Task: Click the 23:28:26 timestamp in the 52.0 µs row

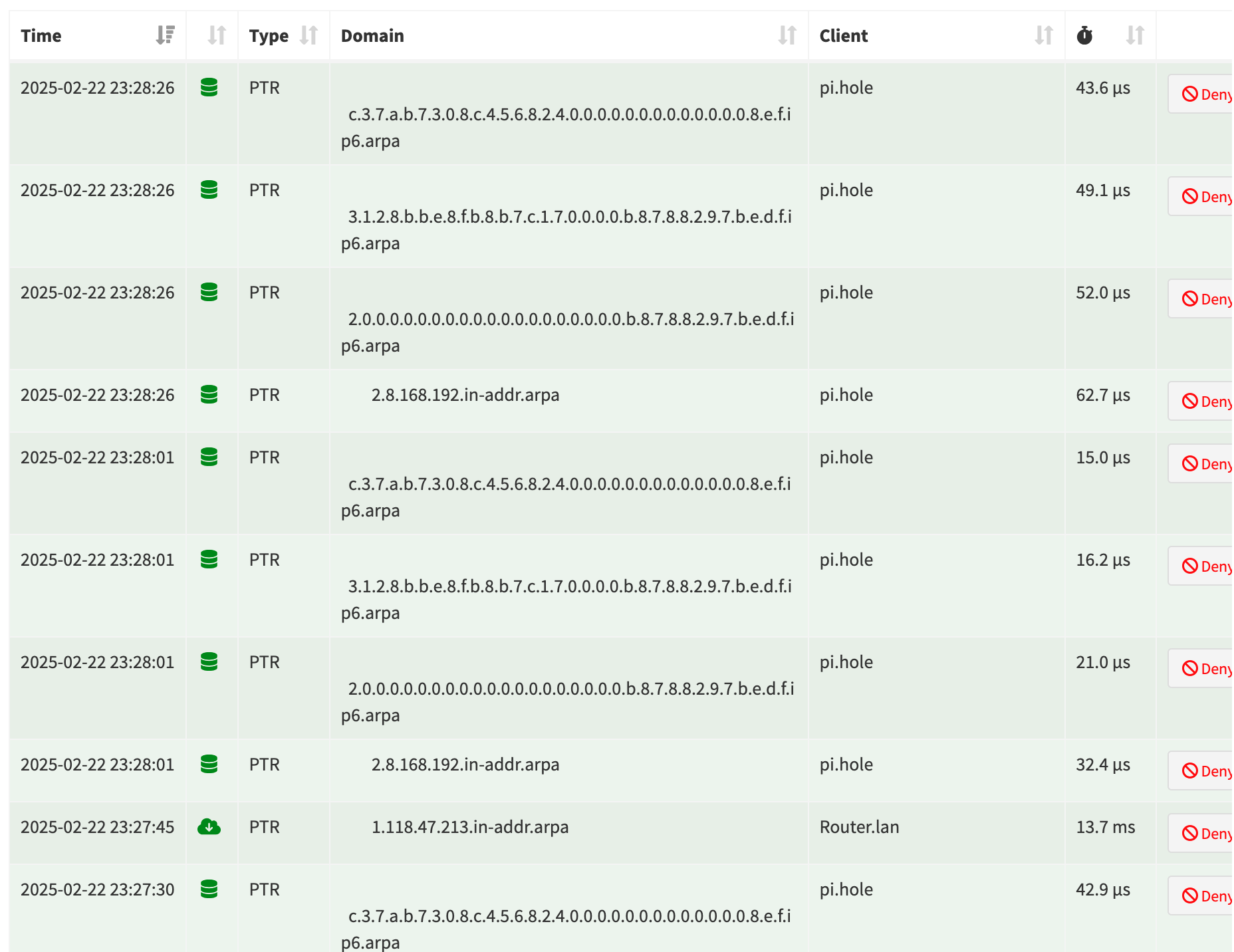Action: 98,293
